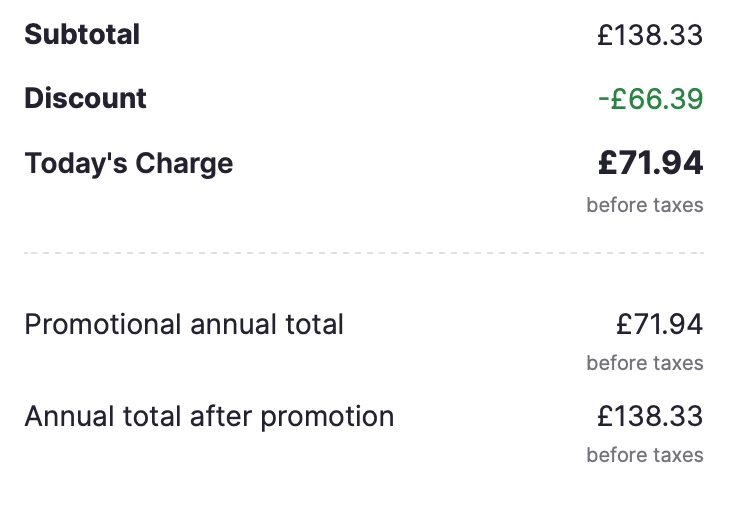Click the Annual total after promotion label
734x520 pixels.
pos(209,416)
